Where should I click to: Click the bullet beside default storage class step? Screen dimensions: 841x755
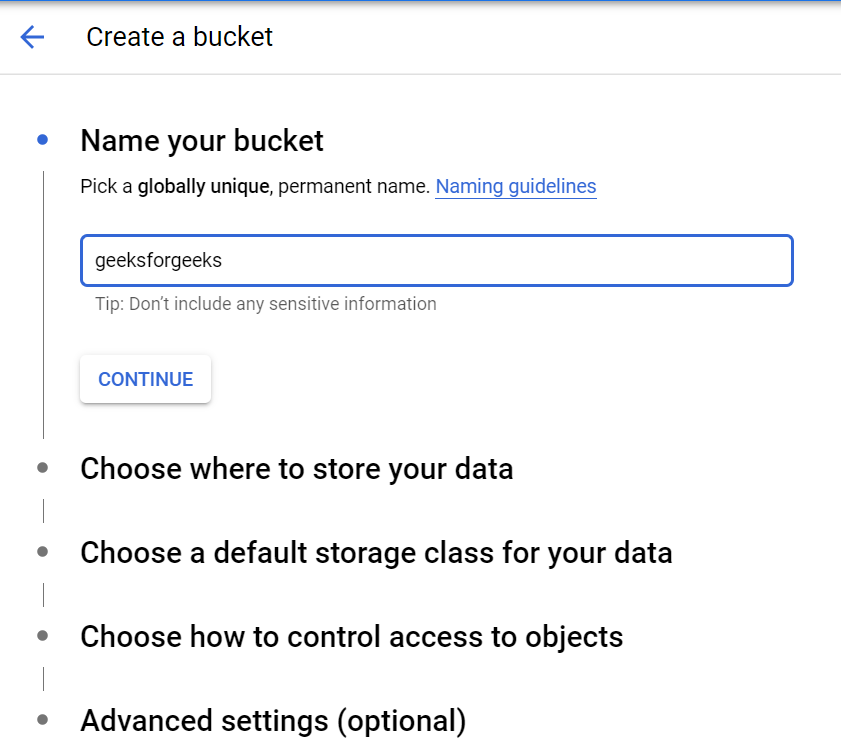point(42,552)
